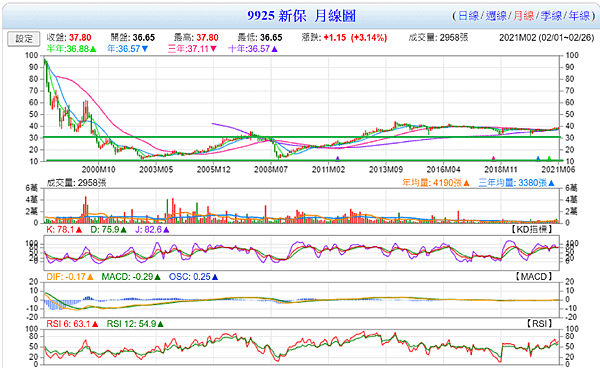Screen dimensions: 600x368
Task: Click the 2003M05 date axis label
Action: tap(156, 169)
